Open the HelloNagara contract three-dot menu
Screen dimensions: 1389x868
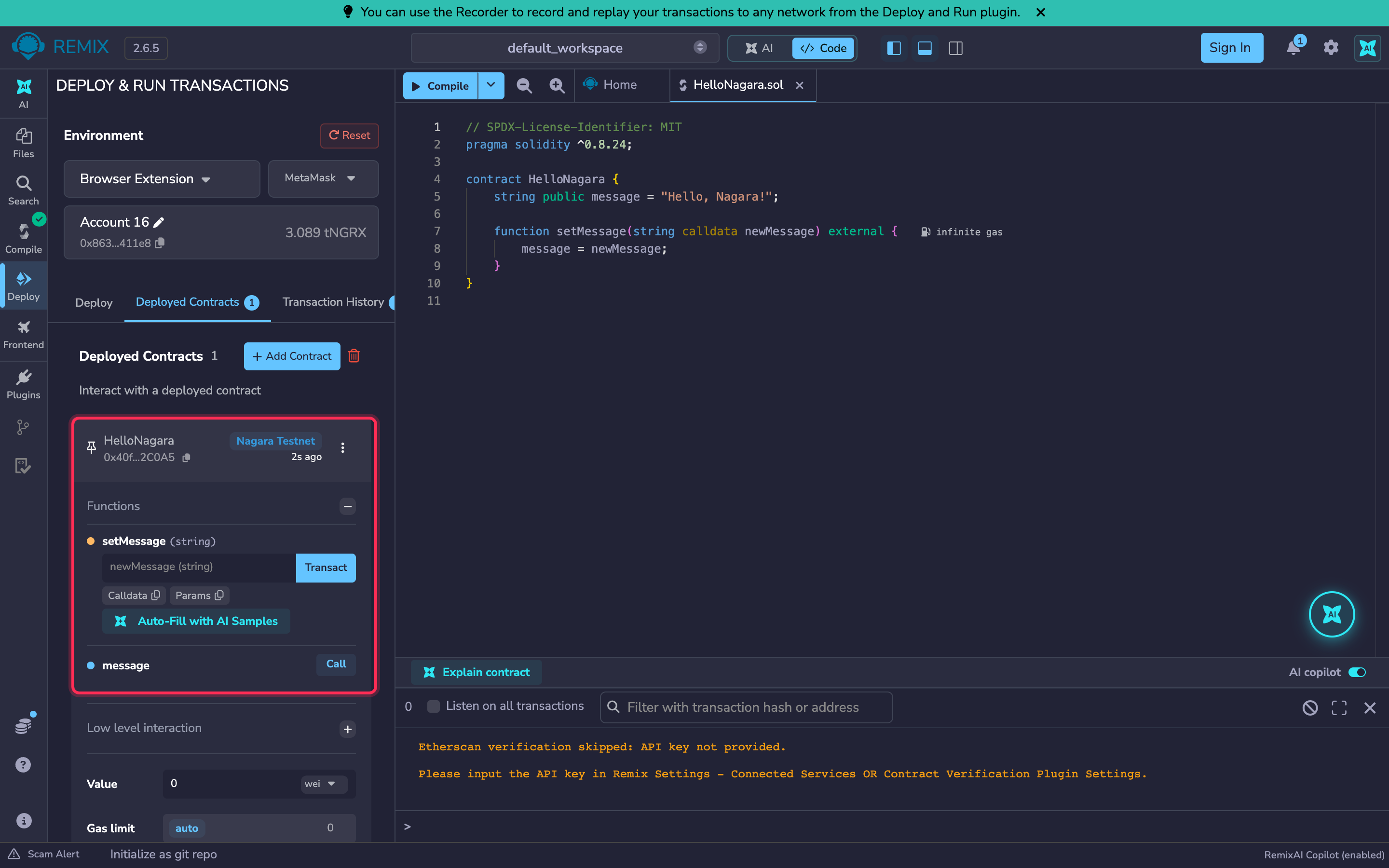pos(342,448)
